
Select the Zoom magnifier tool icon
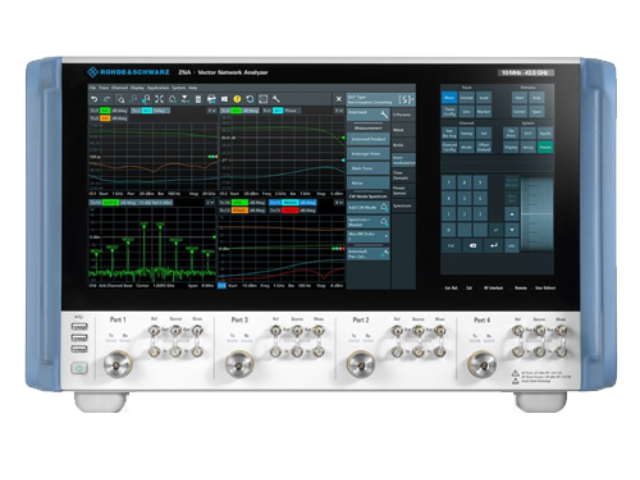[120, 99]
